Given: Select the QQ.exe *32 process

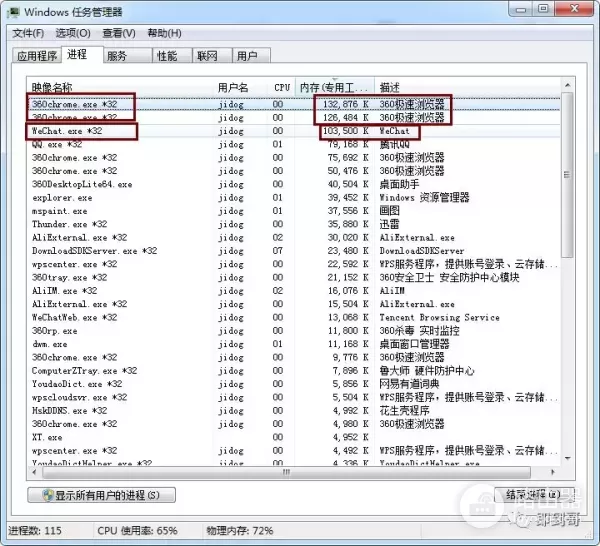Looking at the screenshot, I should 57,144.
